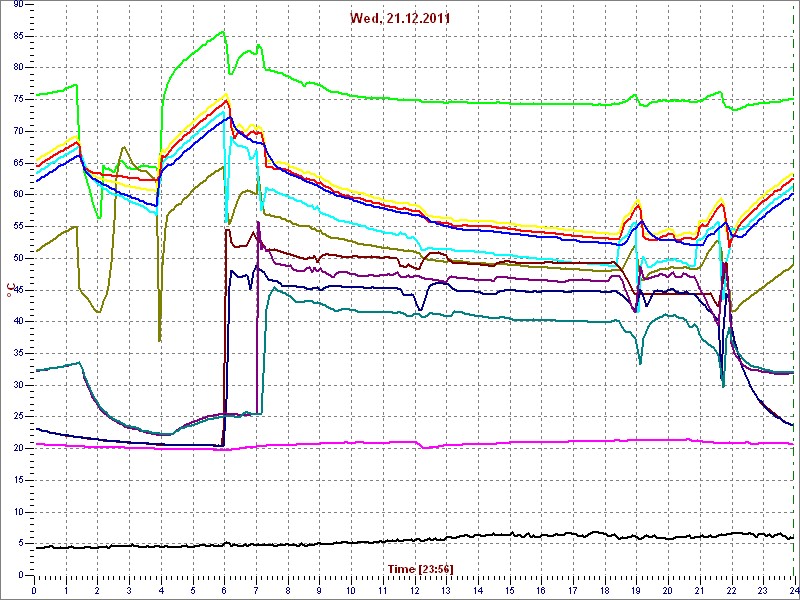This screenshot has height=600, width=800.
Task: Click hour label 2 on the time axis
Action: 97,589
